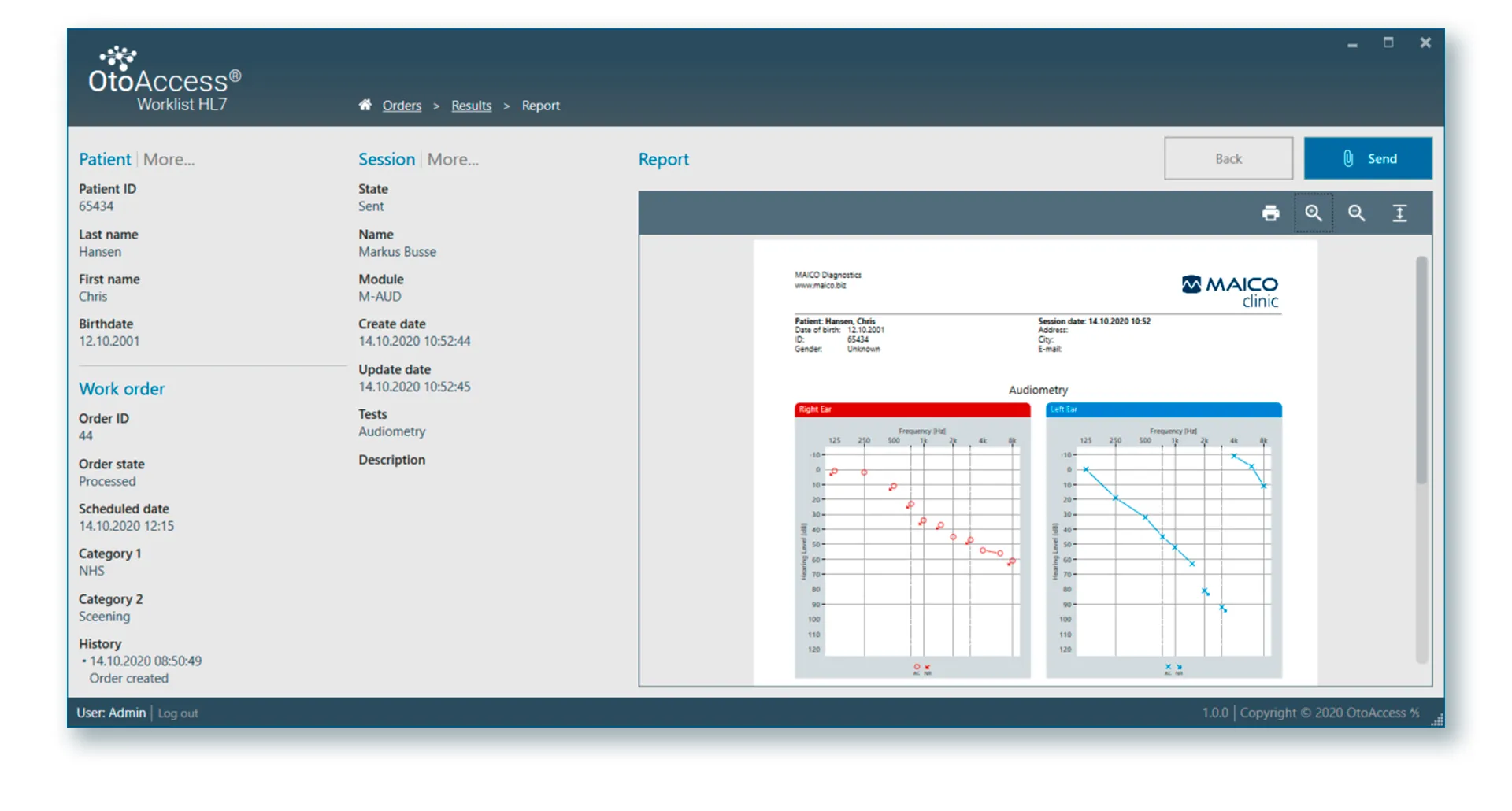This screenshot has width=1512, height=811.
Task: Select the Report breadcrumb item
Action: click(541, 105)
